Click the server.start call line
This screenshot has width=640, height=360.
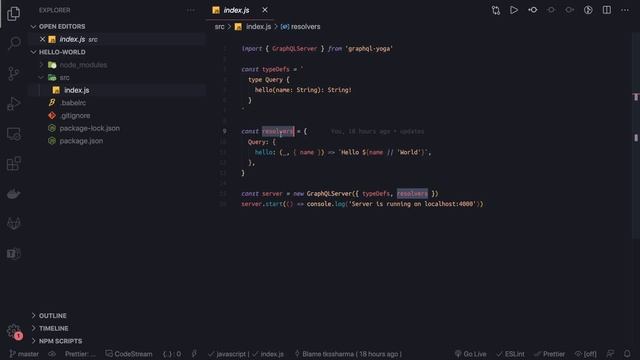click(362, 204)
